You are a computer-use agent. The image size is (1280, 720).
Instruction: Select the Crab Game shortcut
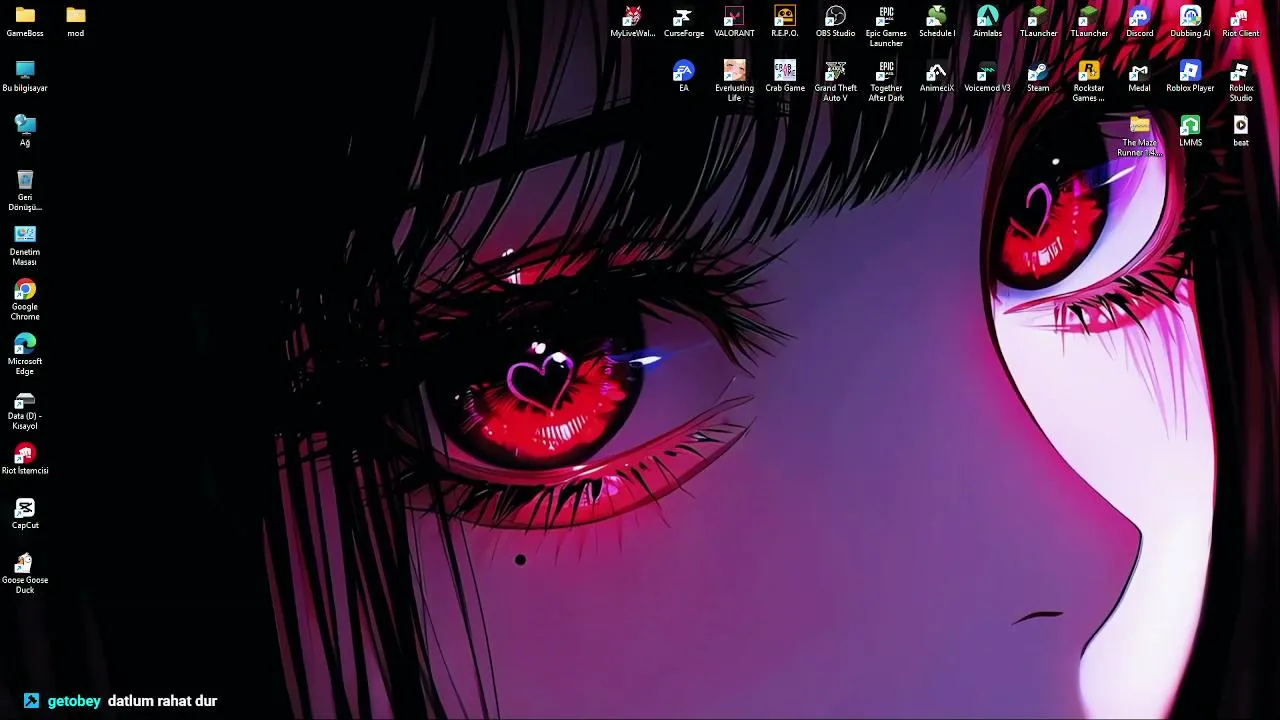[785, 76]
